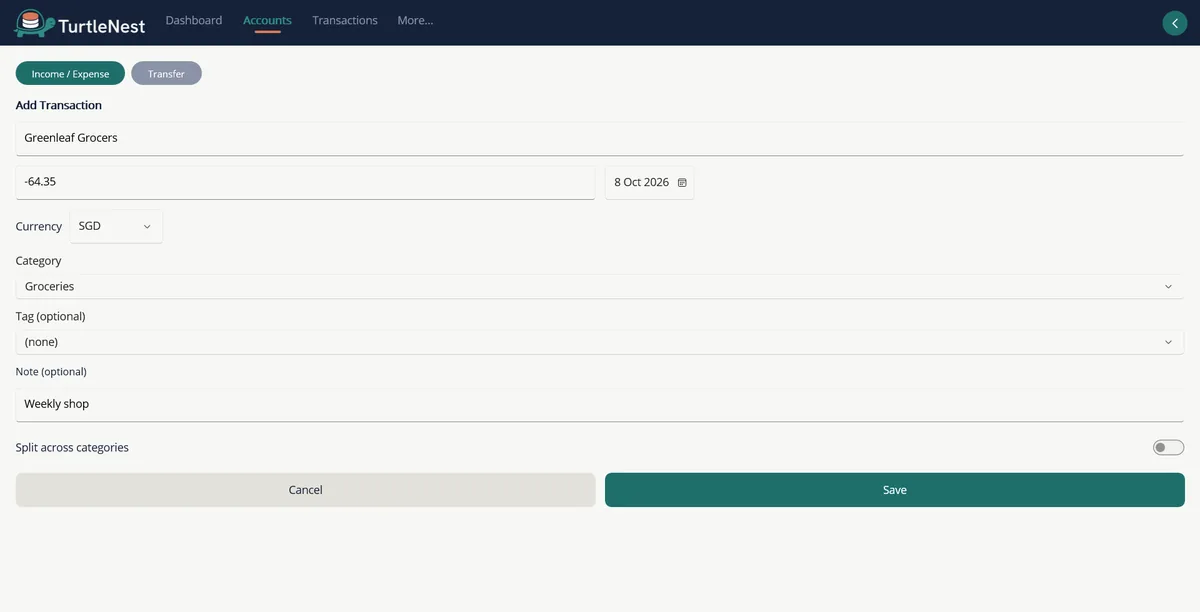Click the Add Transaction heading
This screenshot has width=1200, height=612.
coord(59,105)
